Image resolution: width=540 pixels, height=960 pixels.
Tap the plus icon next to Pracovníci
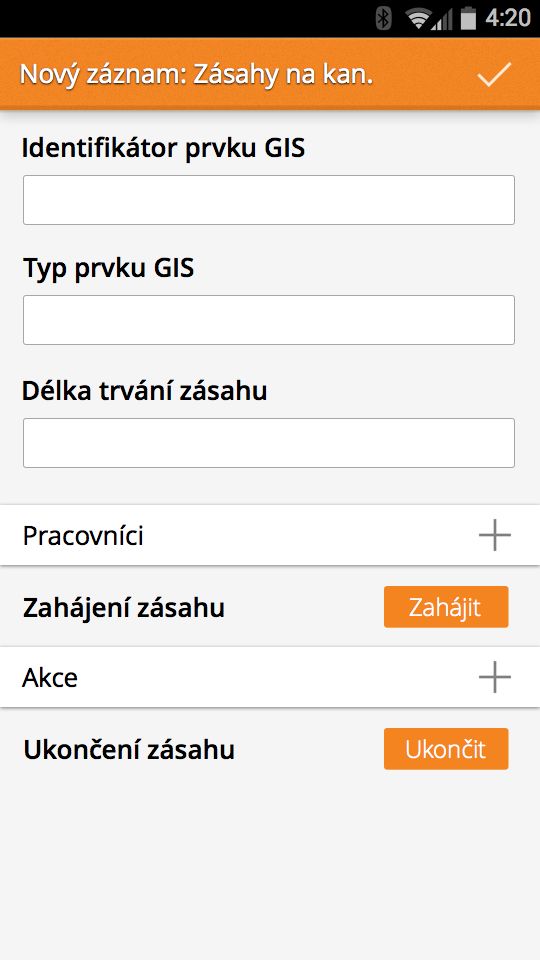point(495,536)
